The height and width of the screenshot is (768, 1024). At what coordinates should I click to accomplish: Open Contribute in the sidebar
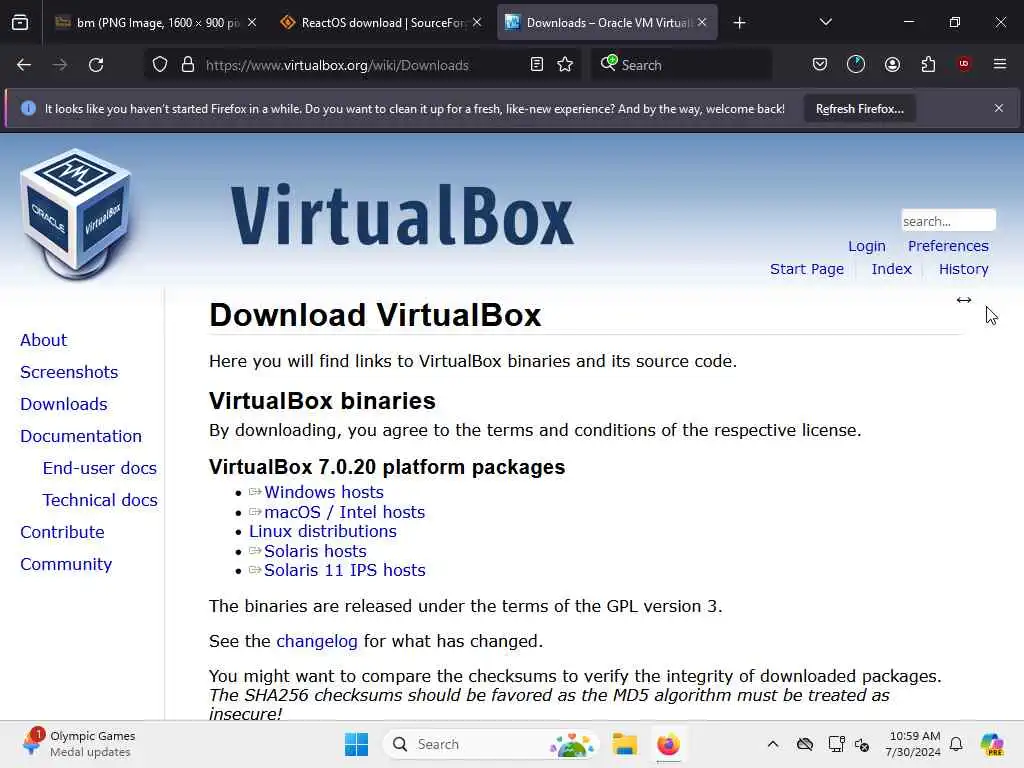62,532
